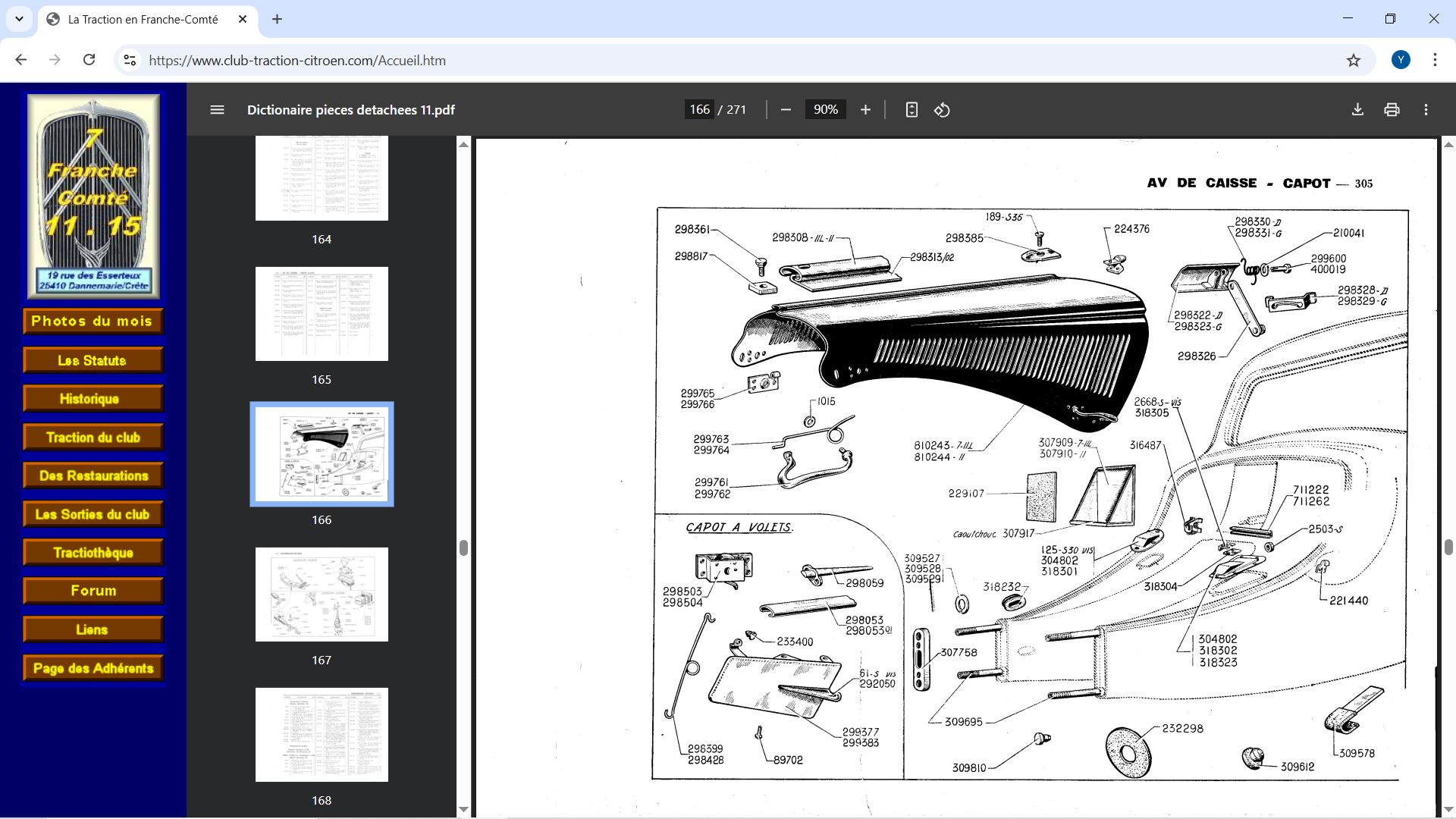Select the page number input field
This screenshot has height=819, width=1456.
(699, 110)
